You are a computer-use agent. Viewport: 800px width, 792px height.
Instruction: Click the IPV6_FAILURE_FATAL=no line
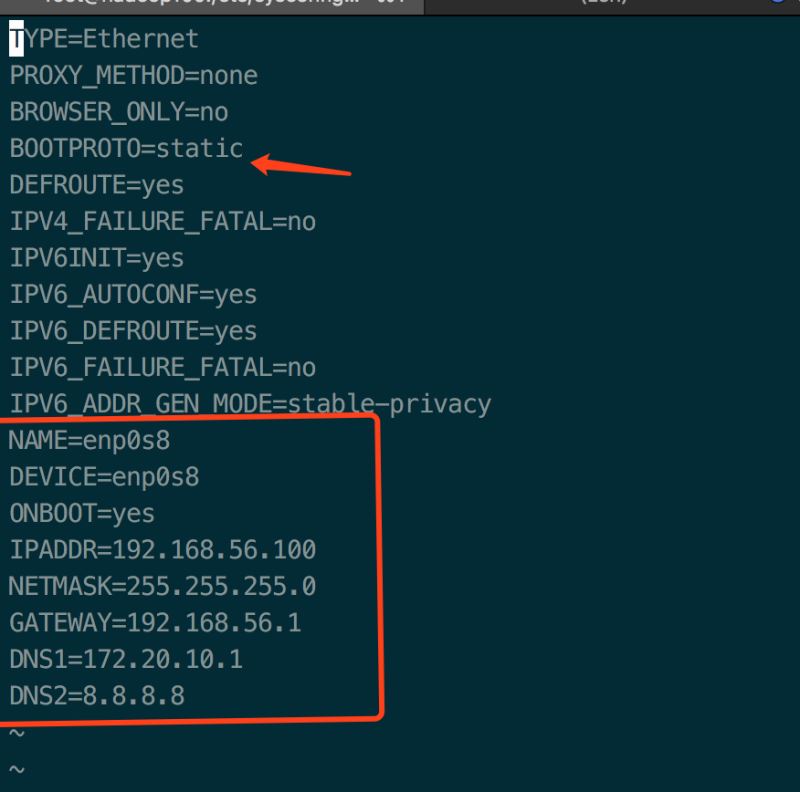tap(163, 368)
